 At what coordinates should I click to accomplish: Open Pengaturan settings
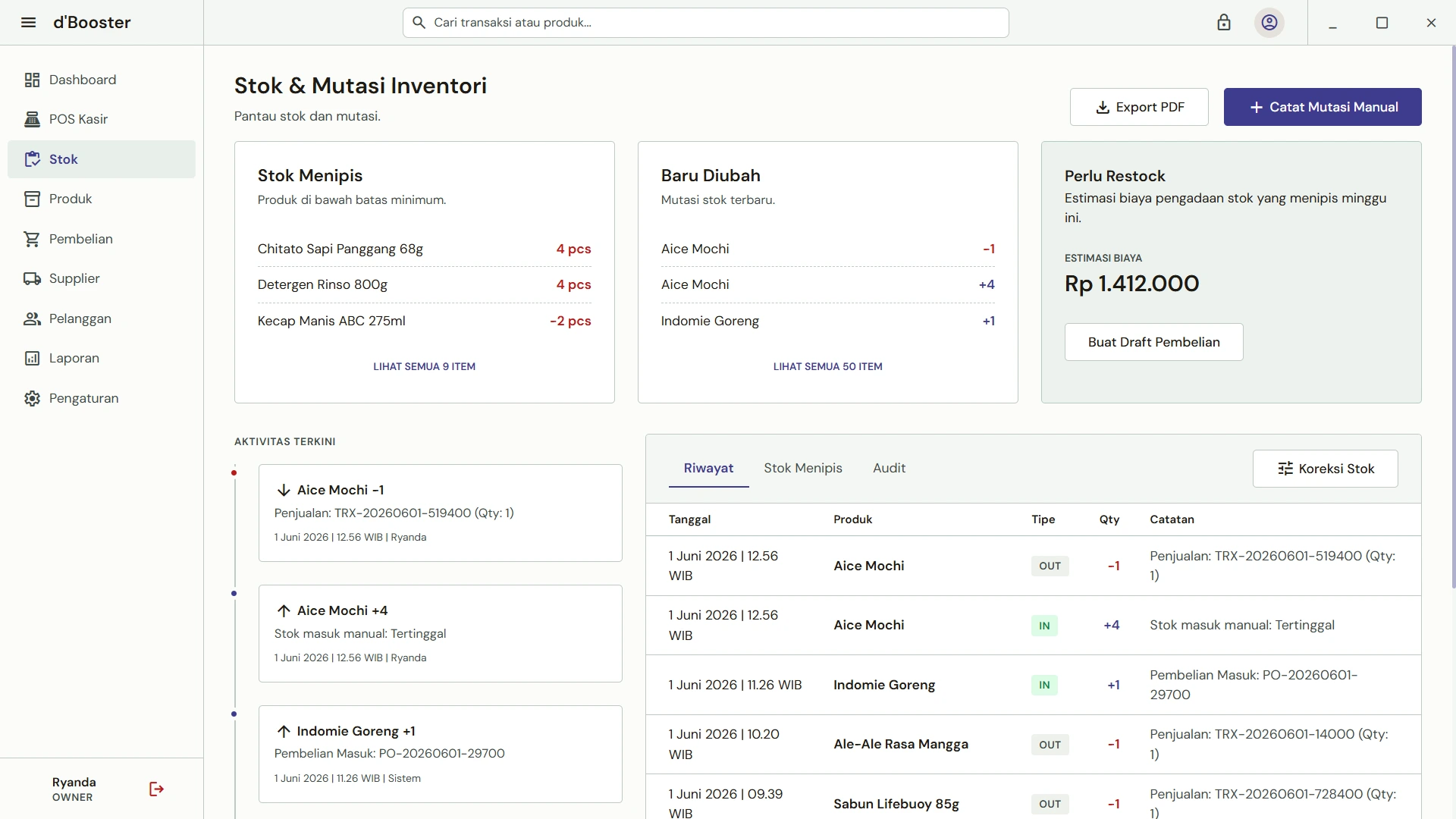pos(102,398)
